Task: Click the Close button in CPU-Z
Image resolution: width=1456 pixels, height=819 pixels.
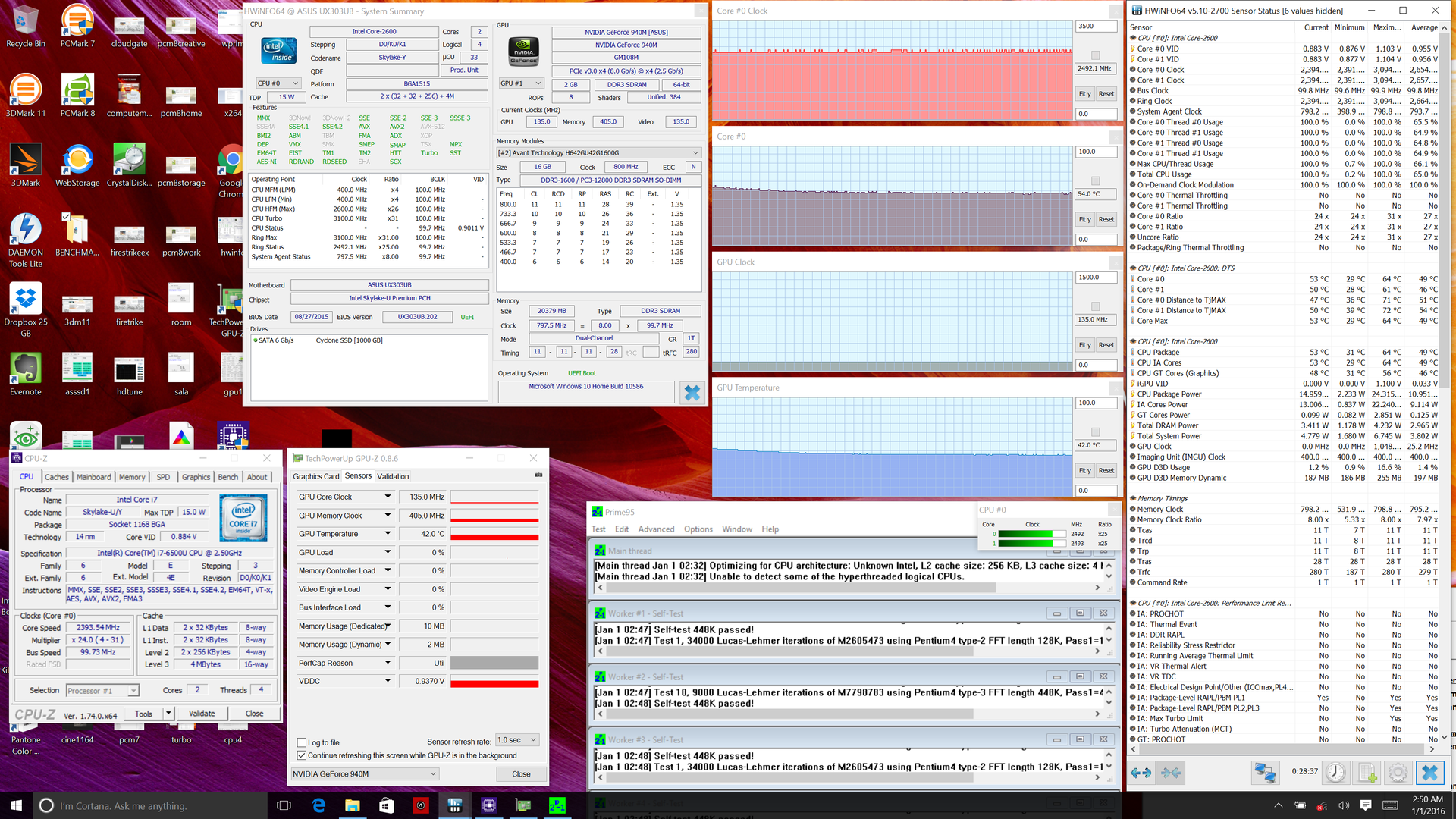Action: [254, 713]
